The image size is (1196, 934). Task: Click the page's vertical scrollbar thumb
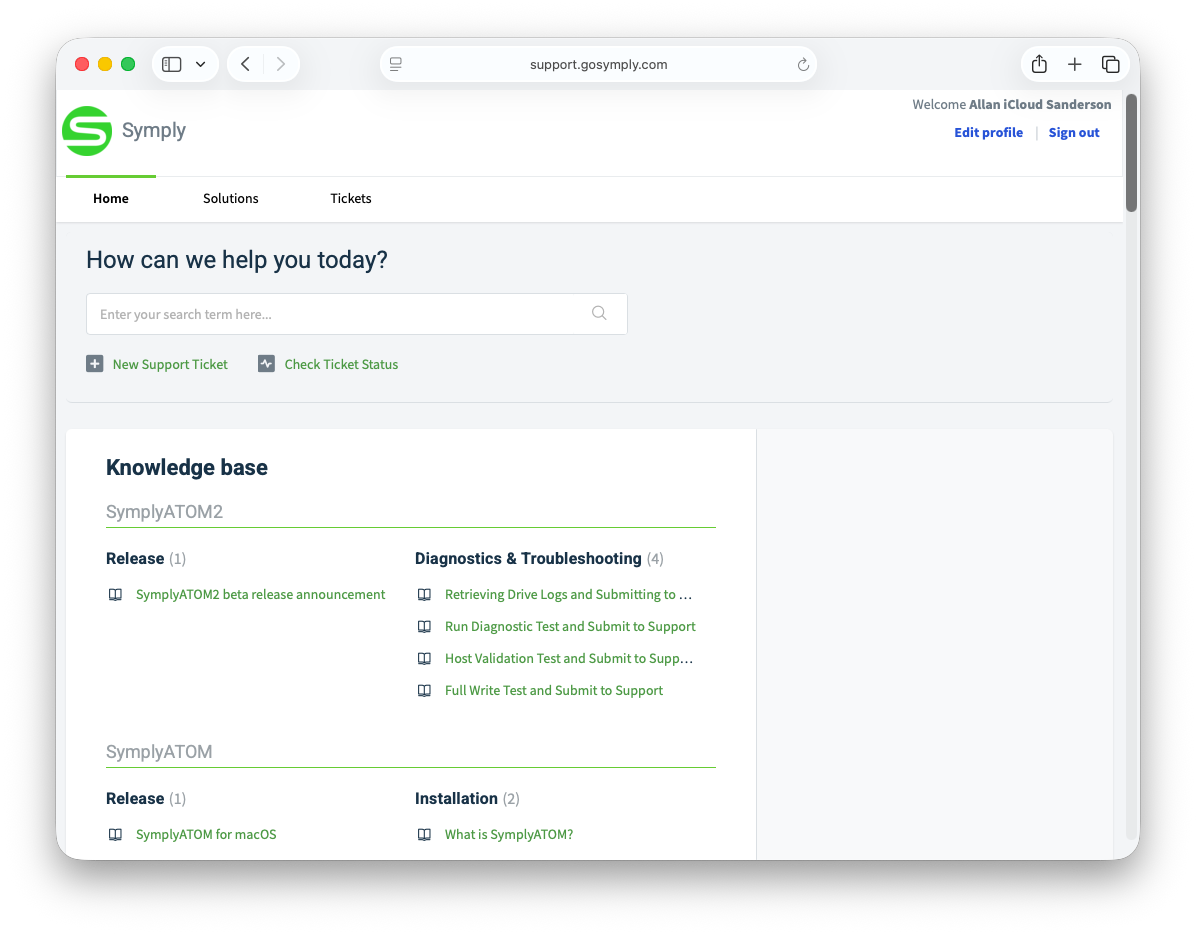(1131, 152)
